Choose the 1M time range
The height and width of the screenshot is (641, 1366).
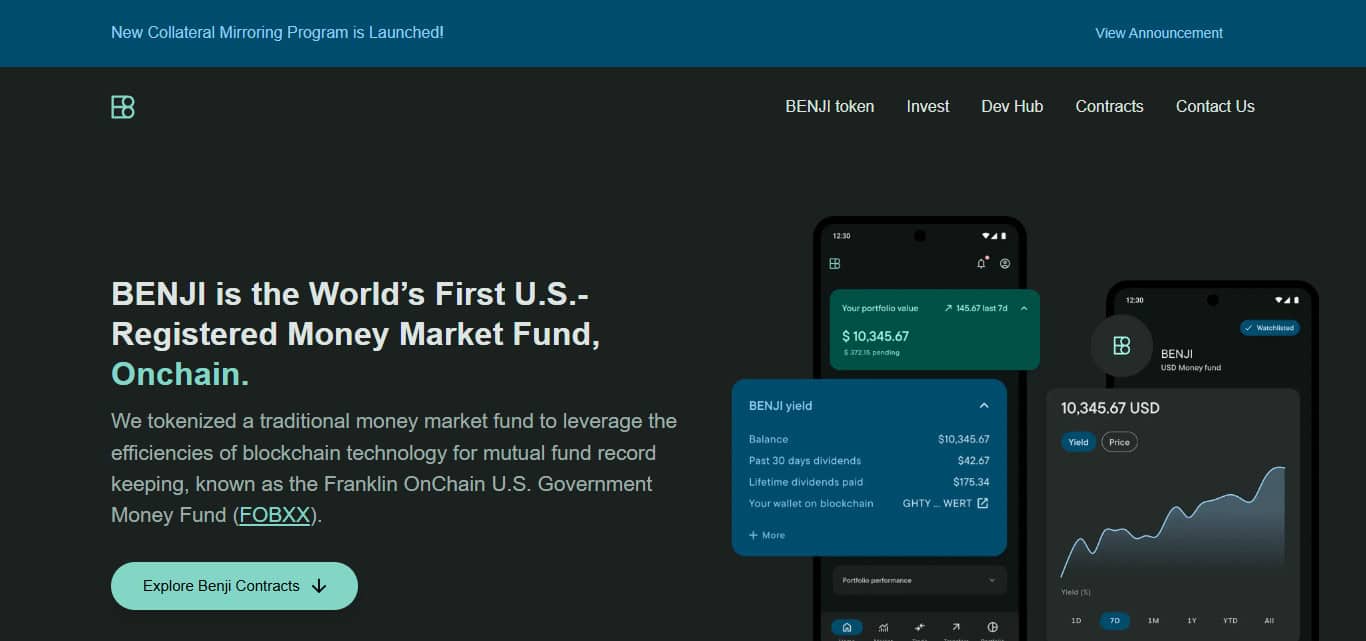point(1153,621)
